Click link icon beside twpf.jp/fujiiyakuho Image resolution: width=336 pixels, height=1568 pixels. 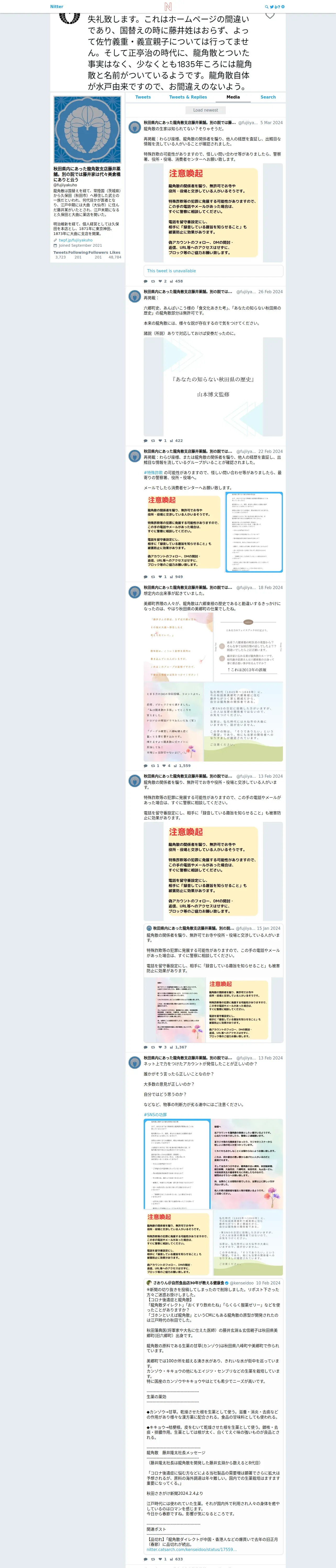55,240
